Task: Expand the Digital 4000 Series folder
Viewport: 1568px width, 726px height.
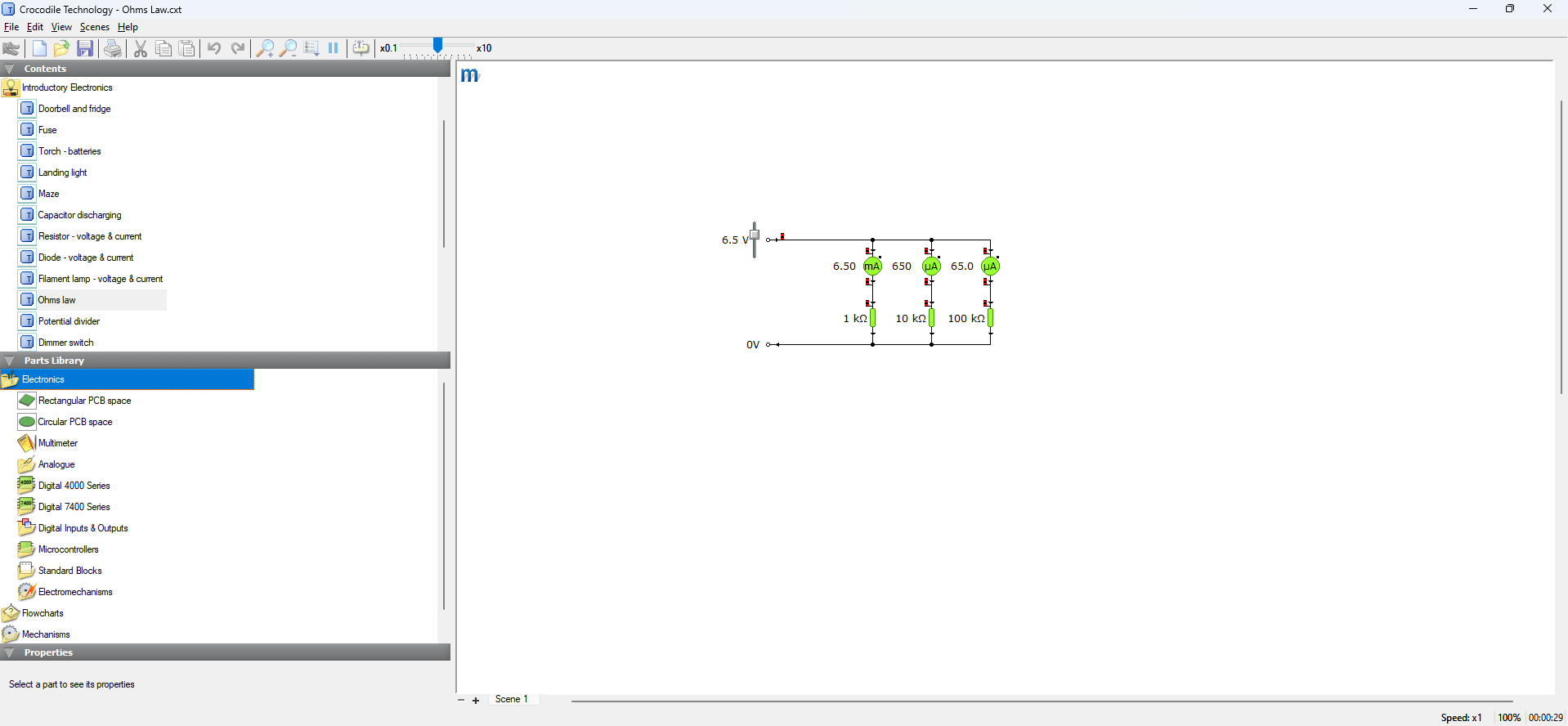Action: (64, 486)
